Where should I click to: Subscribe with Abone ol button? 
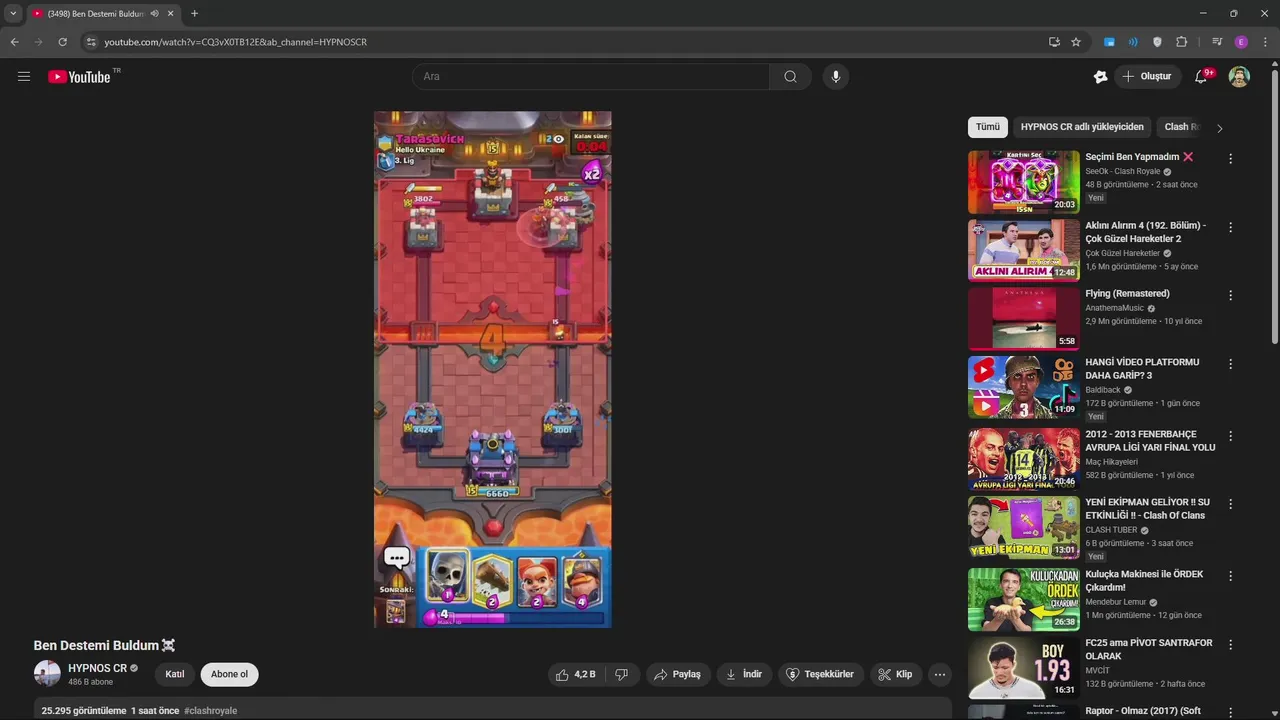[229, 674]
